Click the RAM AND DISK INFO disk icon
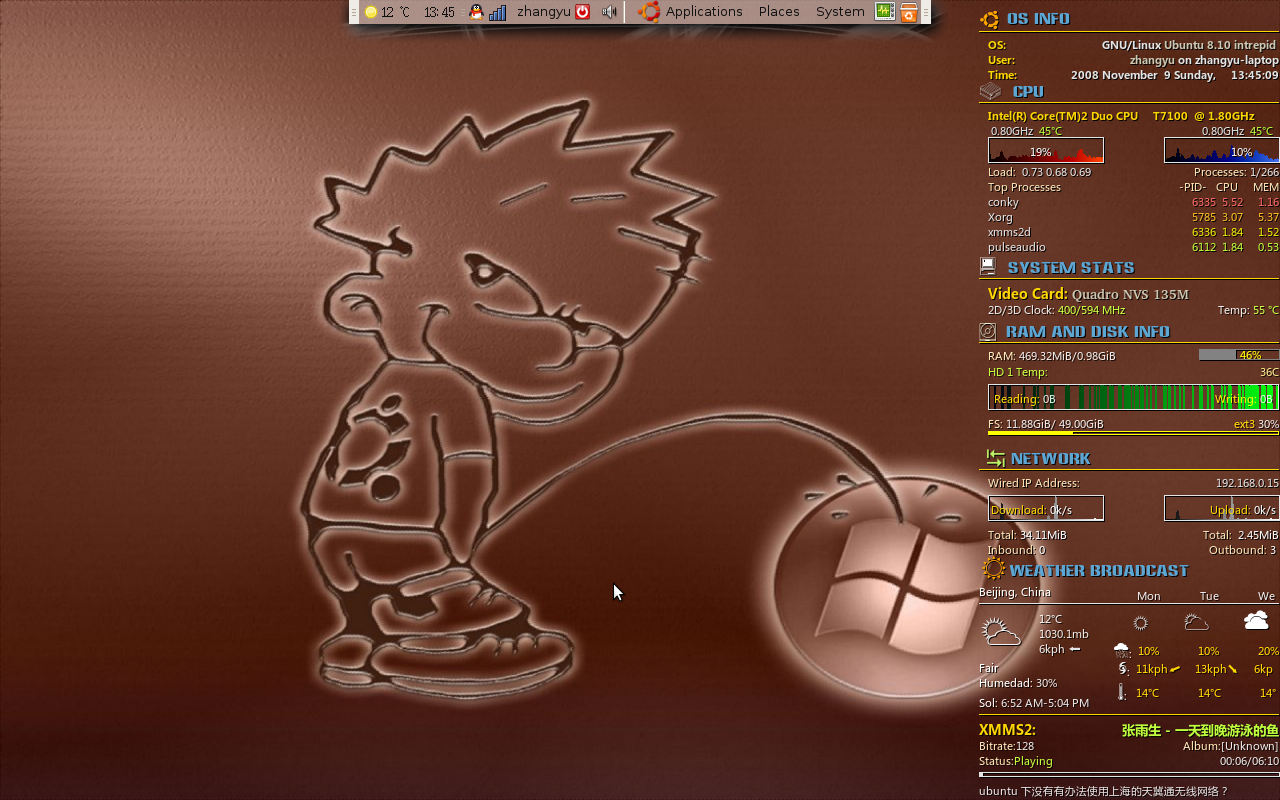The height and width of the screenshot is (800, 1280). [x=988, y=331]
